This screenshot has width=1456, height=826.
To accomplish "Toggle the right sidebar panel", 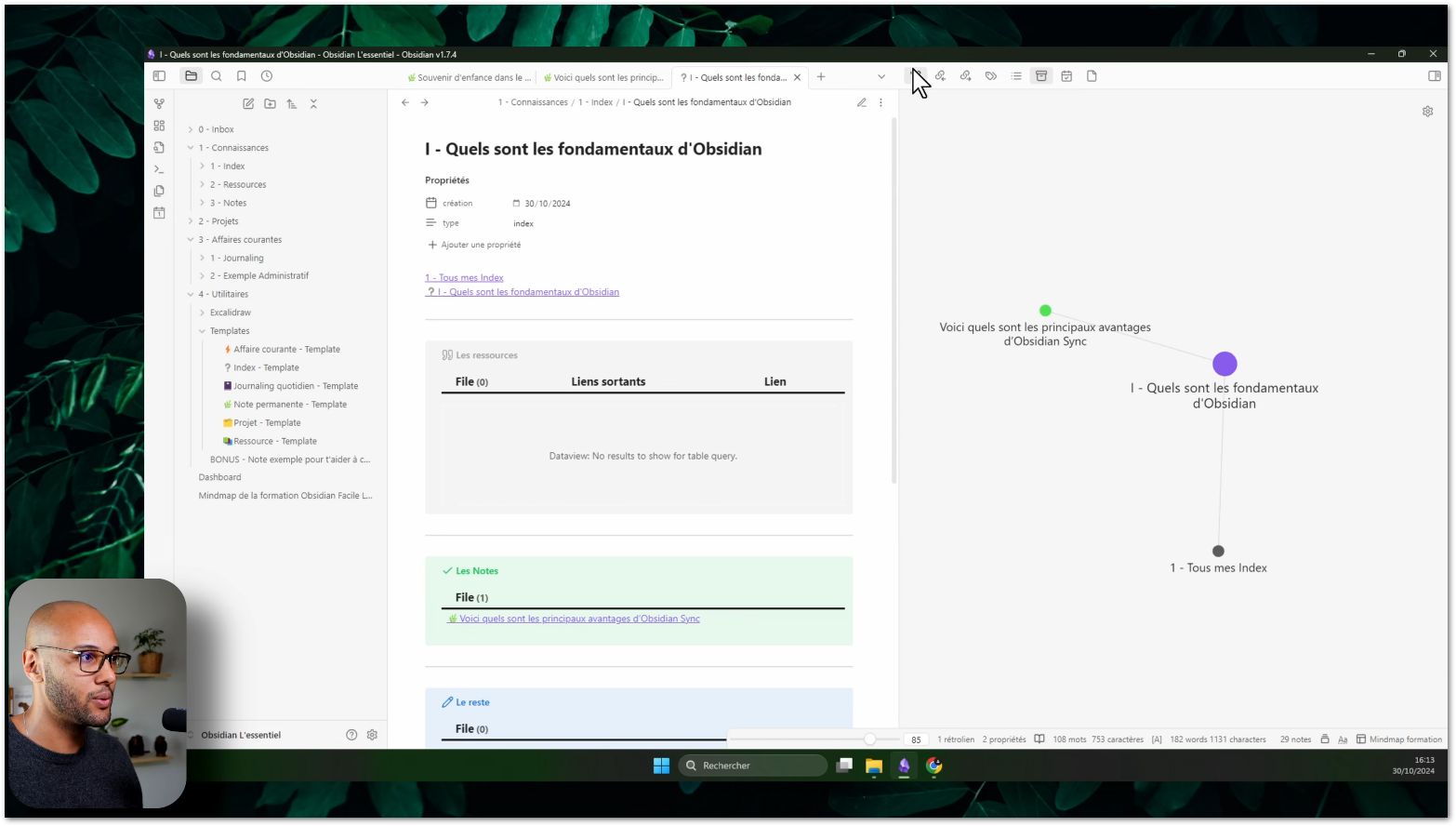I will click(x=1434, y=76).
